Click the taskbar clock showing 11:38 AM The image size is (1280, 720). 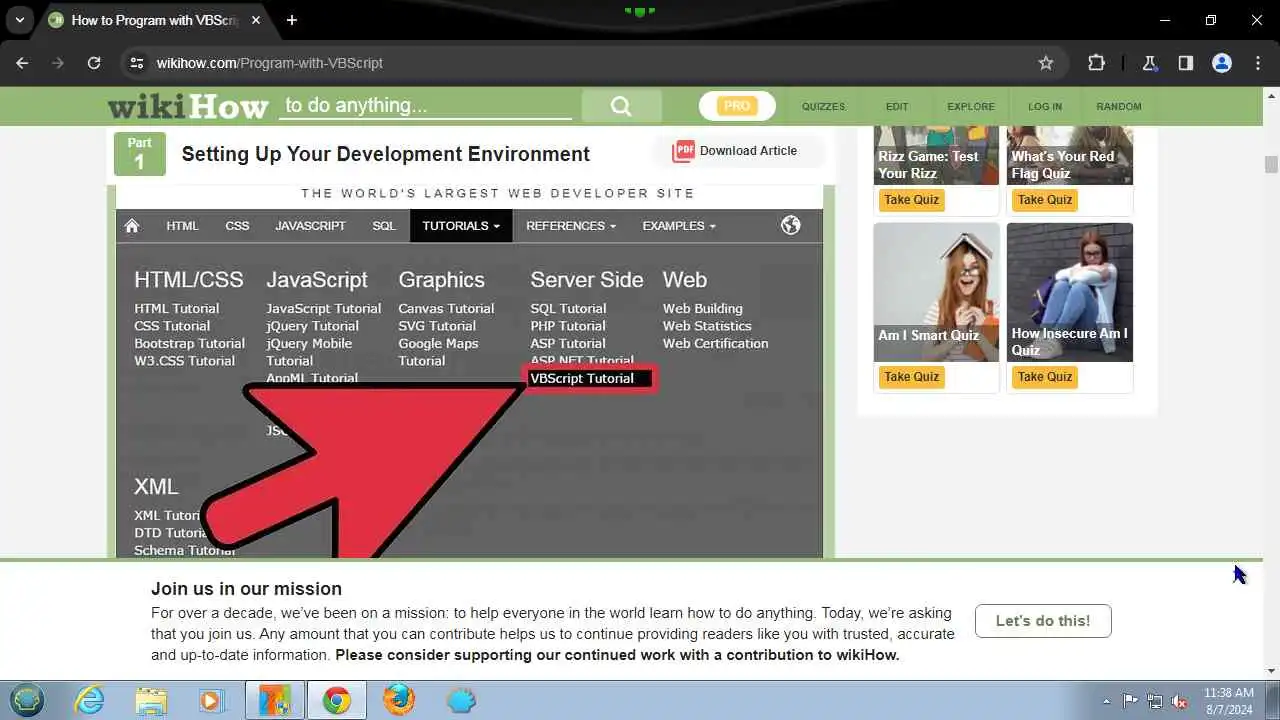[x=1229, y=700]
